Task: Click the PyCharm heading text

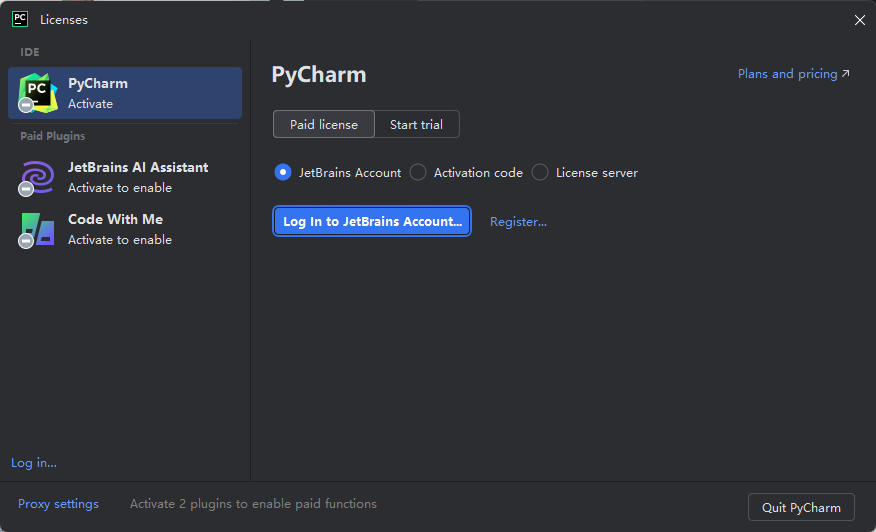Action: (319, 75)
